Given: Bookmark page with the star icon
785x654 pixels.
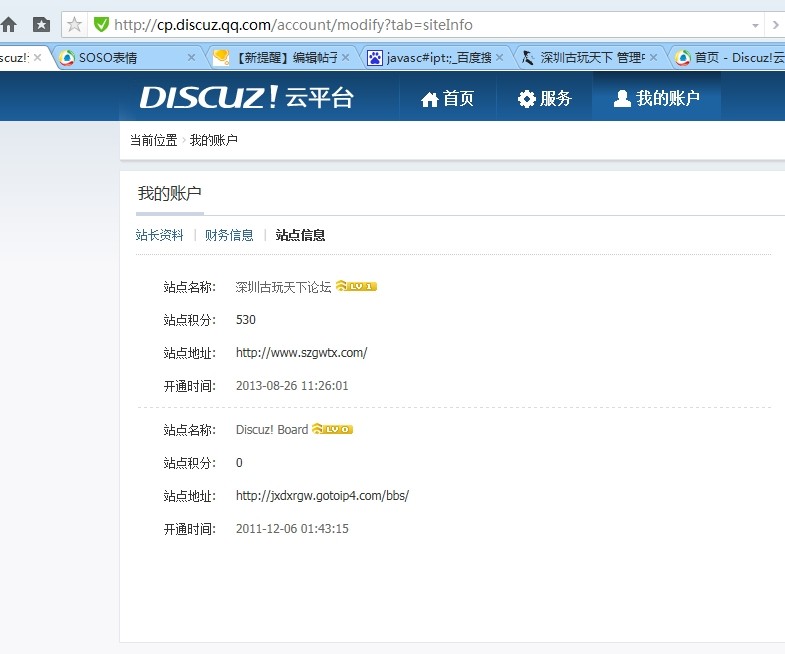Looking at the screenshot, I should coord(75,24).
